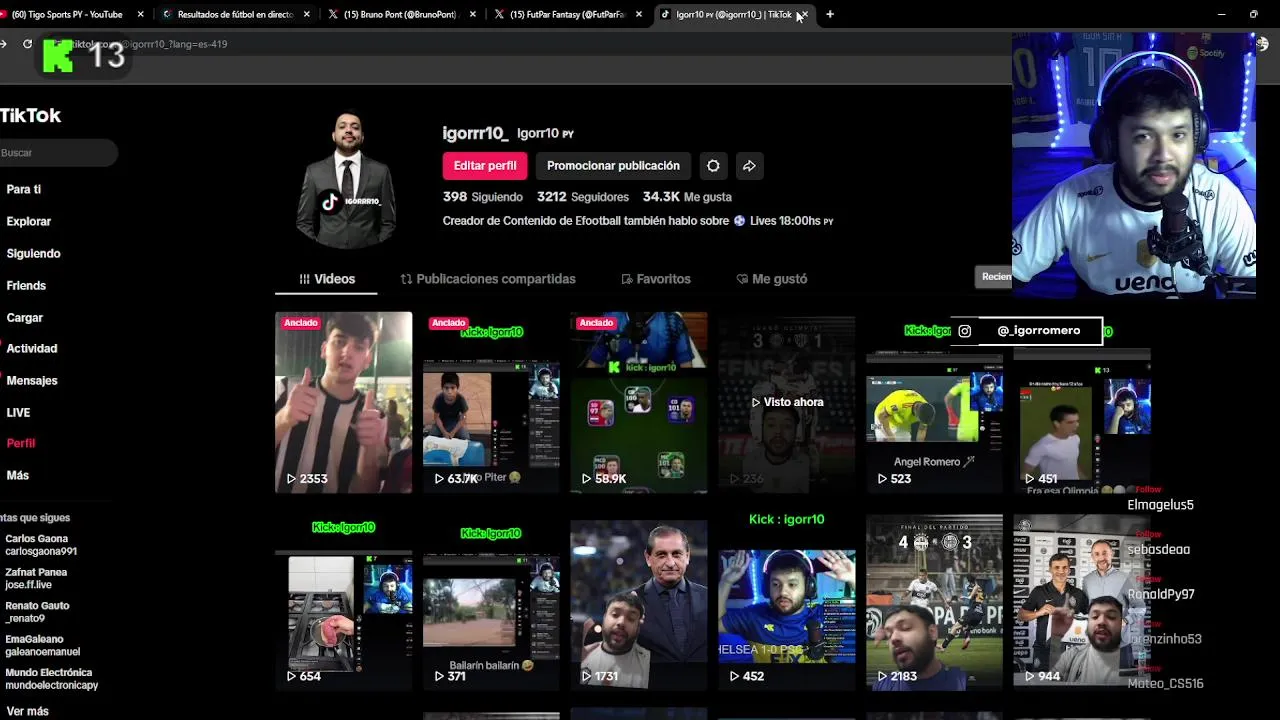
Task: Open 4-3 final video with 2183 views
Action: tap(934, 602)
